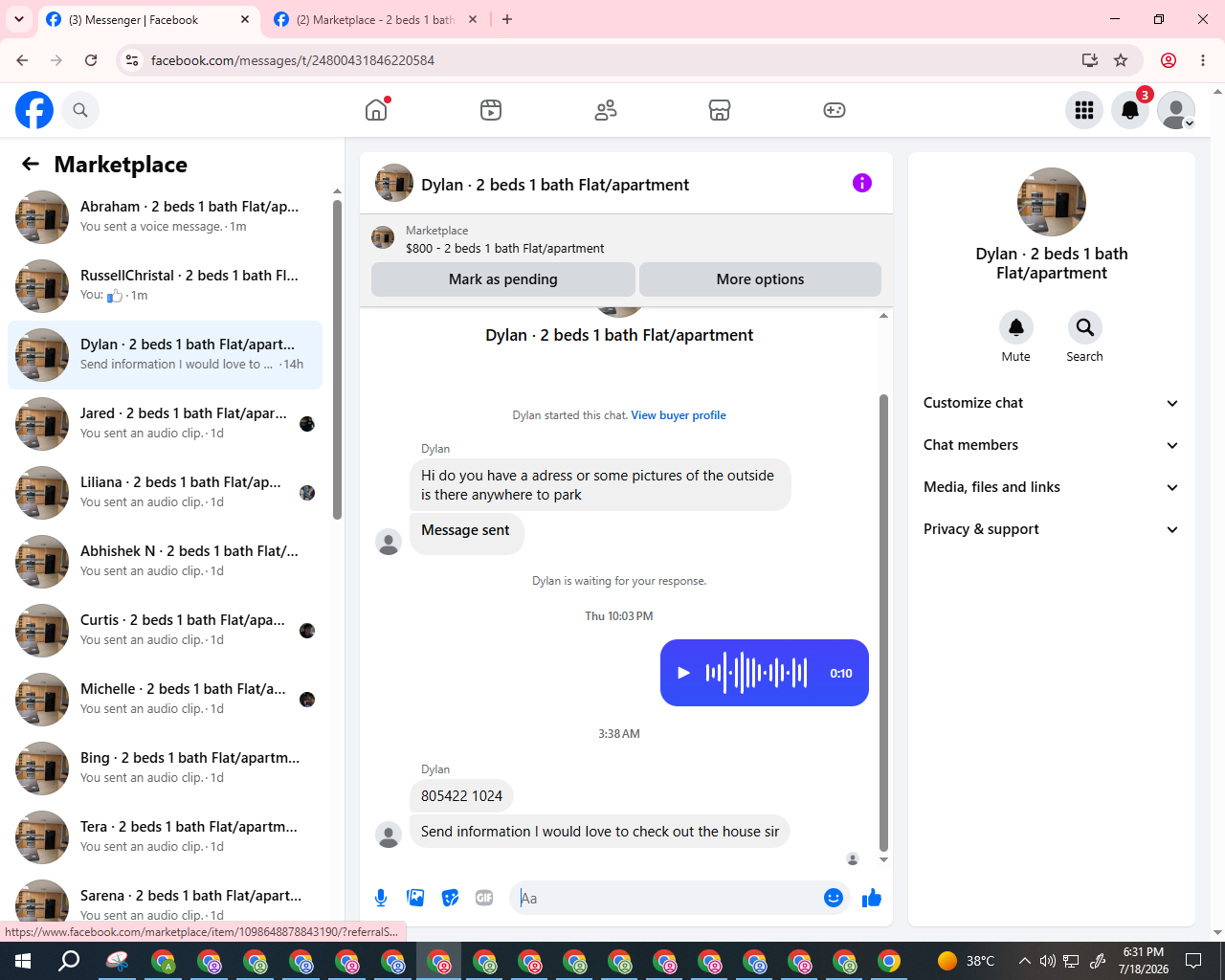Open the taskbar clock and date
1225x980 pixels.
pos(1144,961)
